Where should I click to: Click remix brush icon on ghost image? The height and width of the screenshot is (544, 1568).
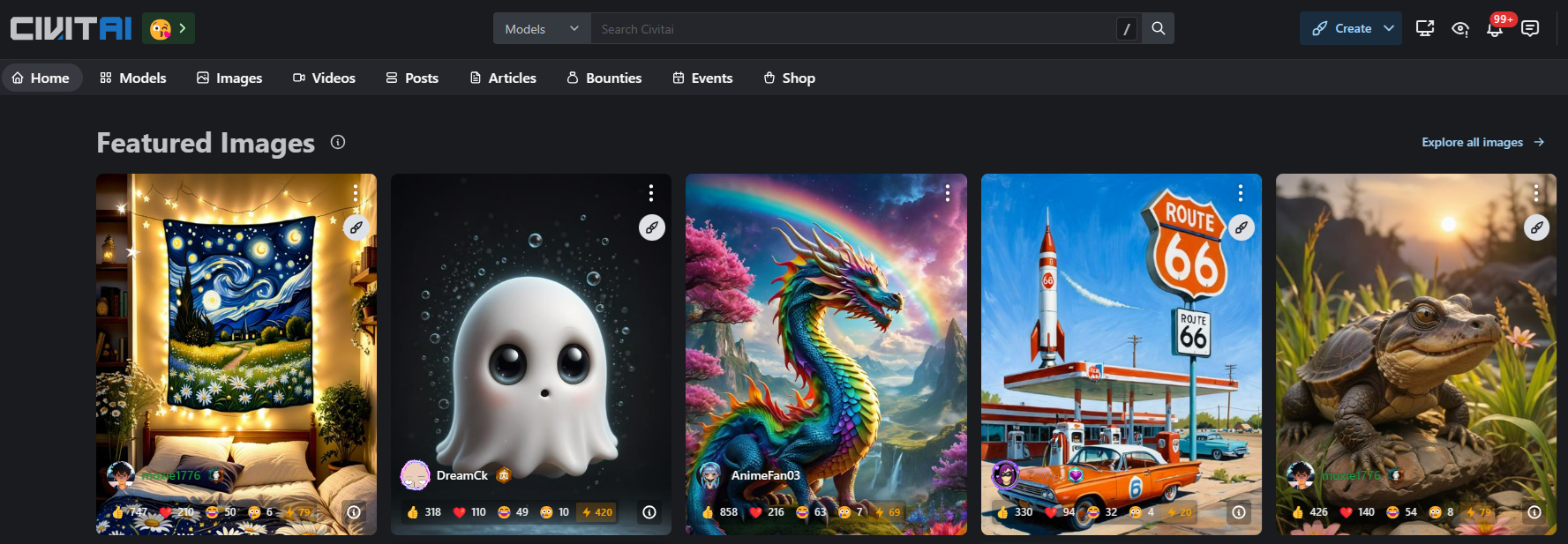pyautogui.click(x=651, y=227)
